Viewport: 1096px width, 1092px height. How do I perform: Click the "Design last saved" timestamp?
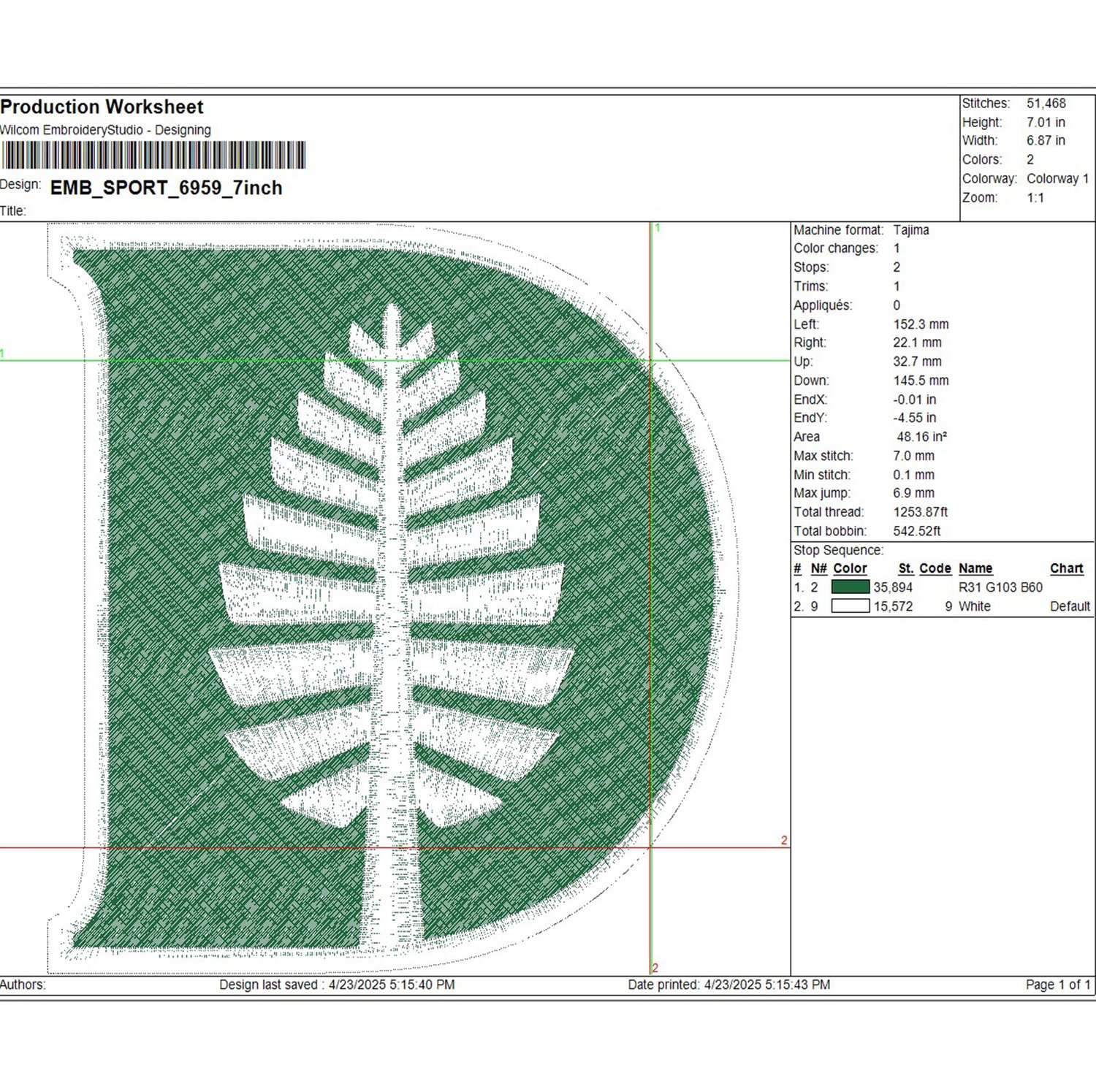(337, 985)
